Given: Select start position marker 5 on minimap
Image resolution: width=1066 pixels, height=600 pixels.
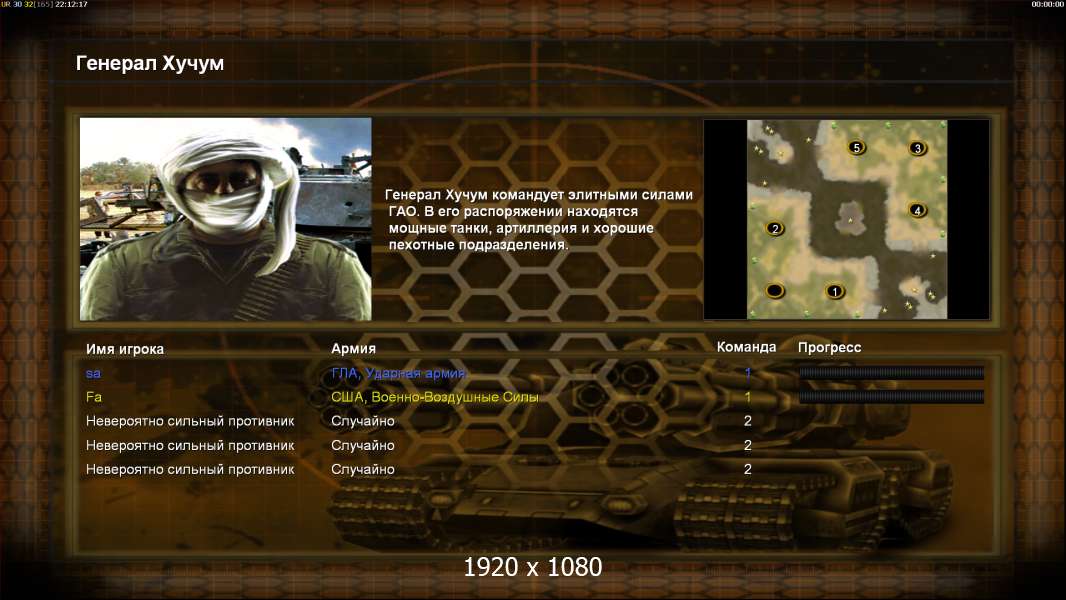Looking at the screenshot, I should pos(857,147).
